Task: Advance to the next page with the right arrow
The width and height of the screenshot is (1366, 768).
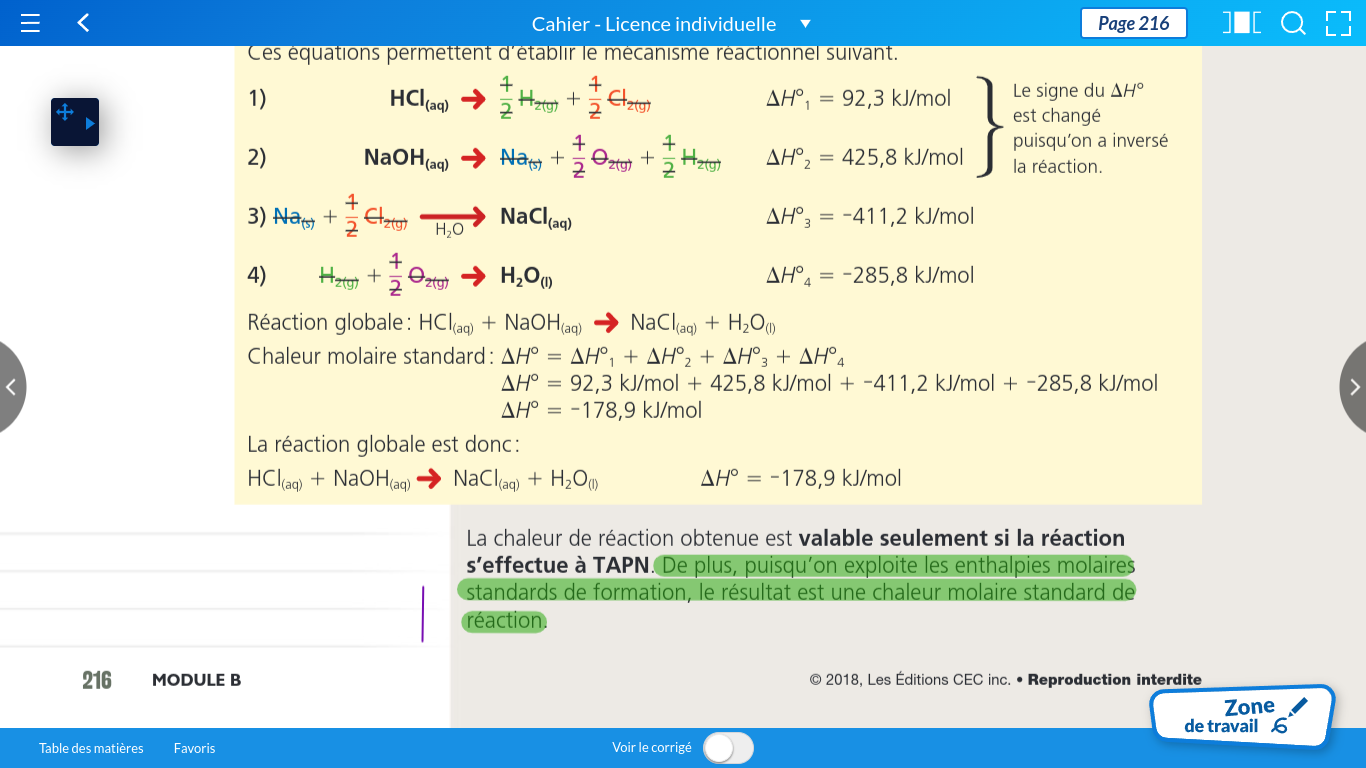Action: (1354, 387)
